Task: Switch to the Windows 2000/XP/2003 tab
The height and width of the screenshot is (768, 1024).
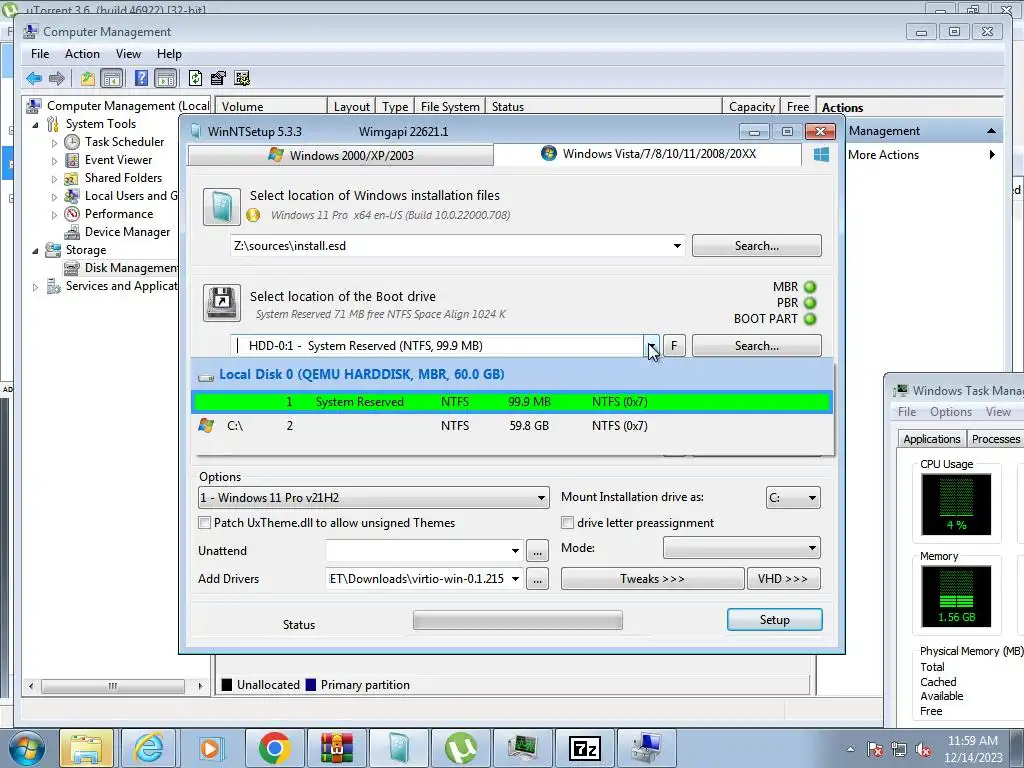Action: [x=340, y=155]
